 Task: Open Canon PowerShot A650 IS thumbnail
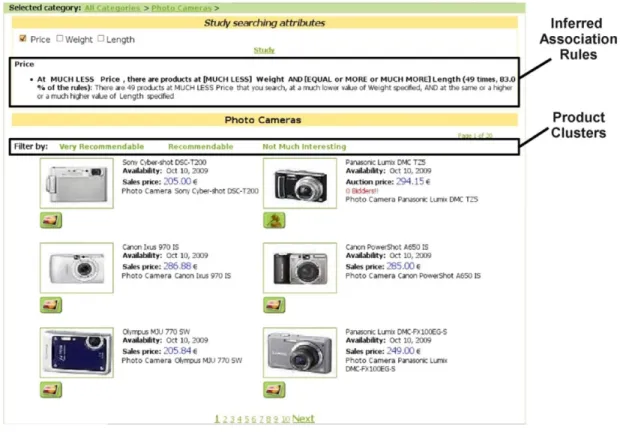coord(300,268)
